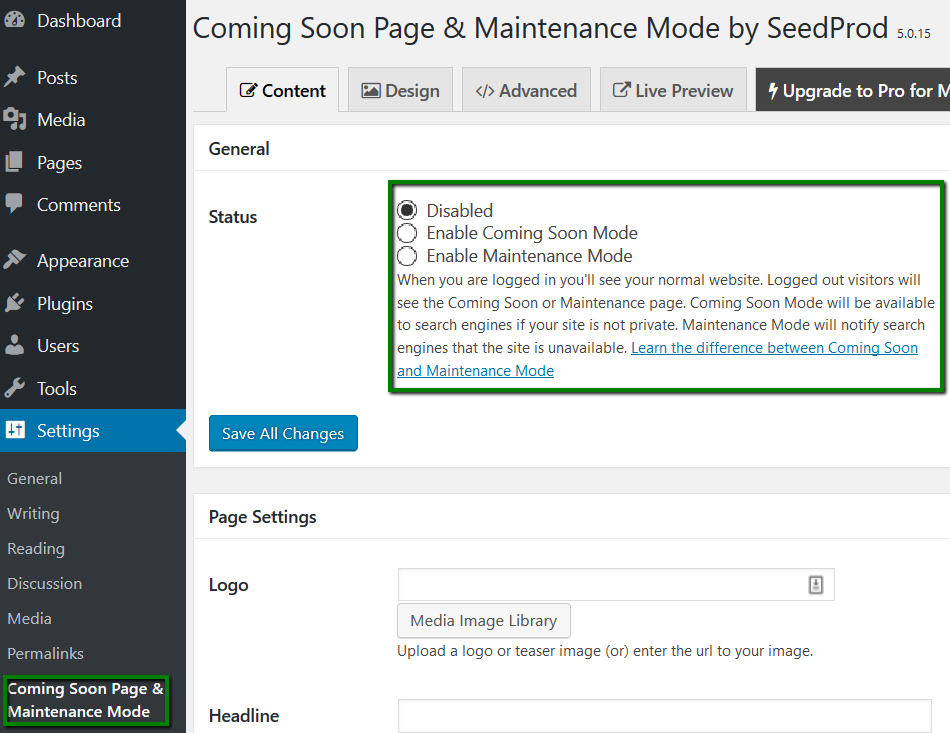Click the Settings sliders icon
The image size is (950, 733).
(x=15, y=430)
